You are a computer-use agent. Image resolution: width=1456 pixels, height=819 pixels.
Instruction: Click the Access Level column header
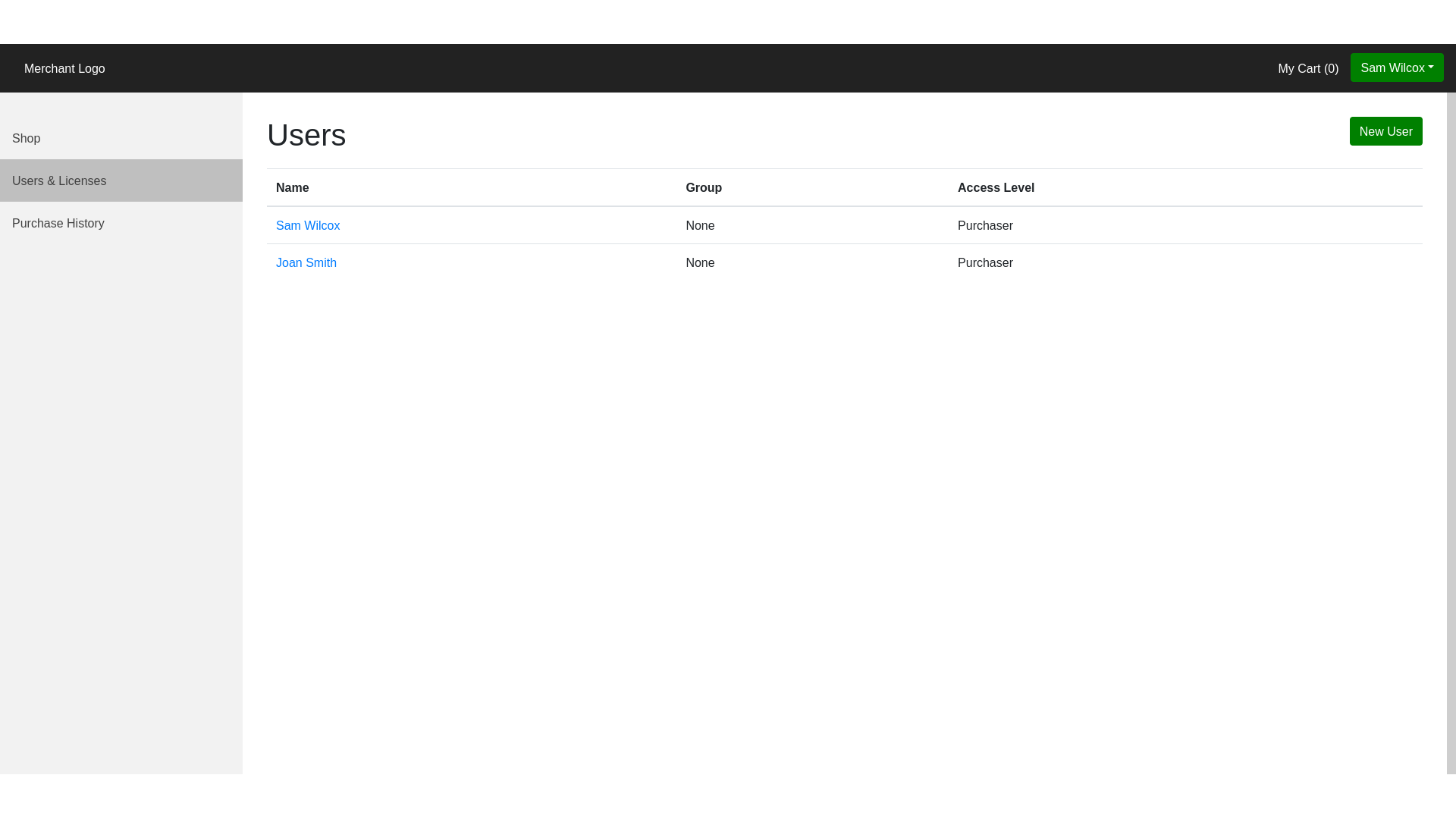(x=996, y=187)
